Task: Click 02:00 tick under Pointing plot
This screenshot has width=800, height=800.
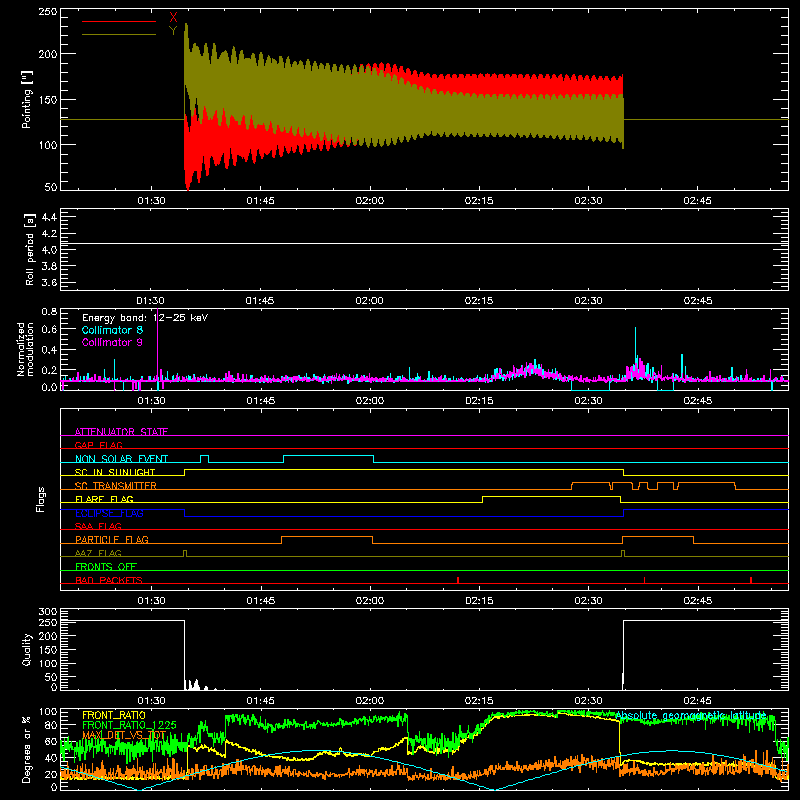Action: point(370,201)
